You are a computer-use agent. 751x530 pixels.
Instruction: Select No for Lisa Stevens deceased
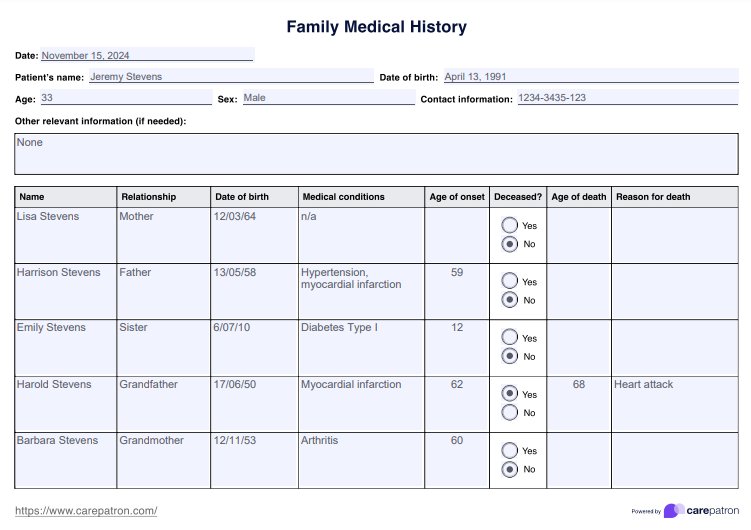[x=510, y=243]
